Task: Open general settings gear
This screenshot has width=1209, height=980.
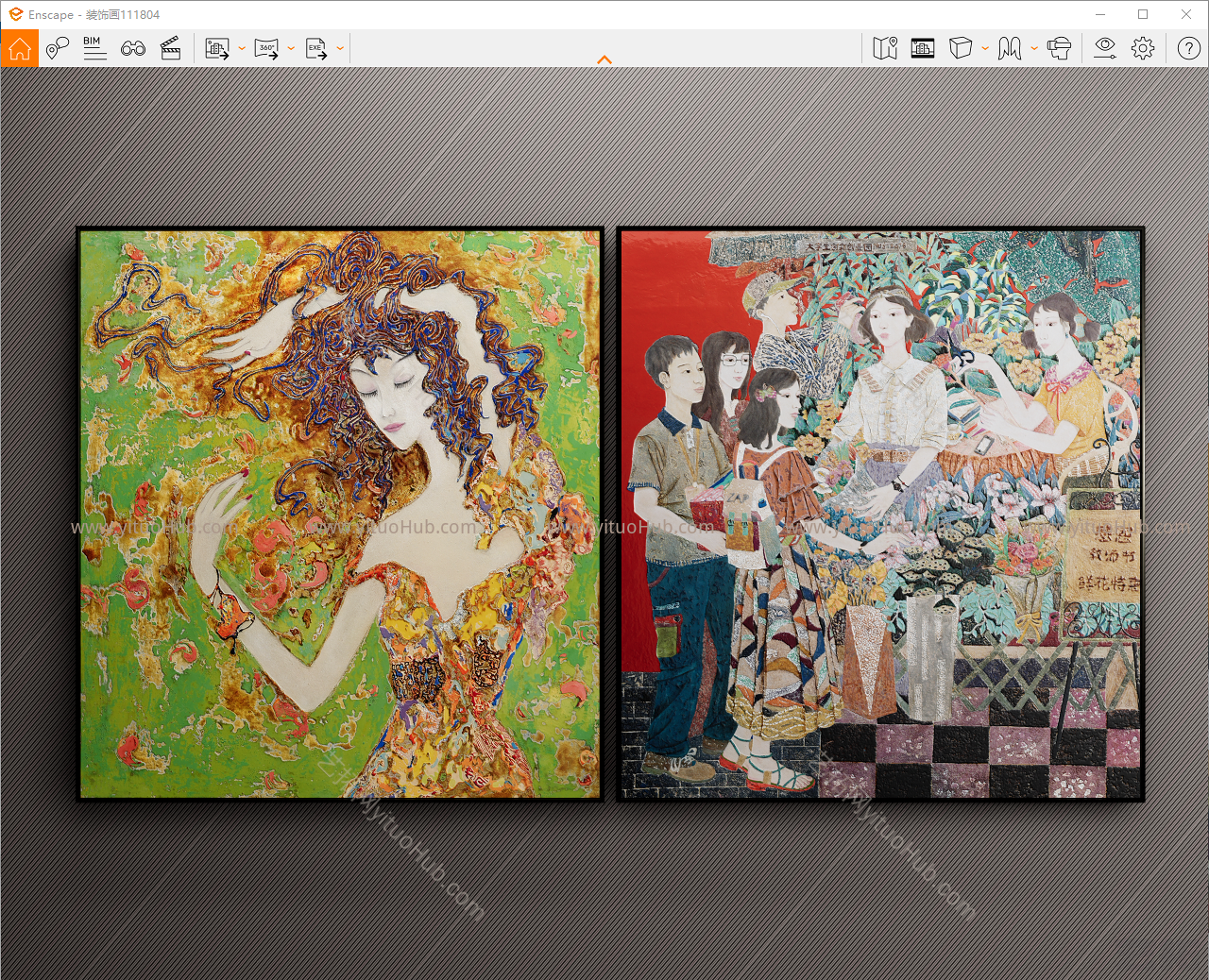Action: click(1143, 48)
